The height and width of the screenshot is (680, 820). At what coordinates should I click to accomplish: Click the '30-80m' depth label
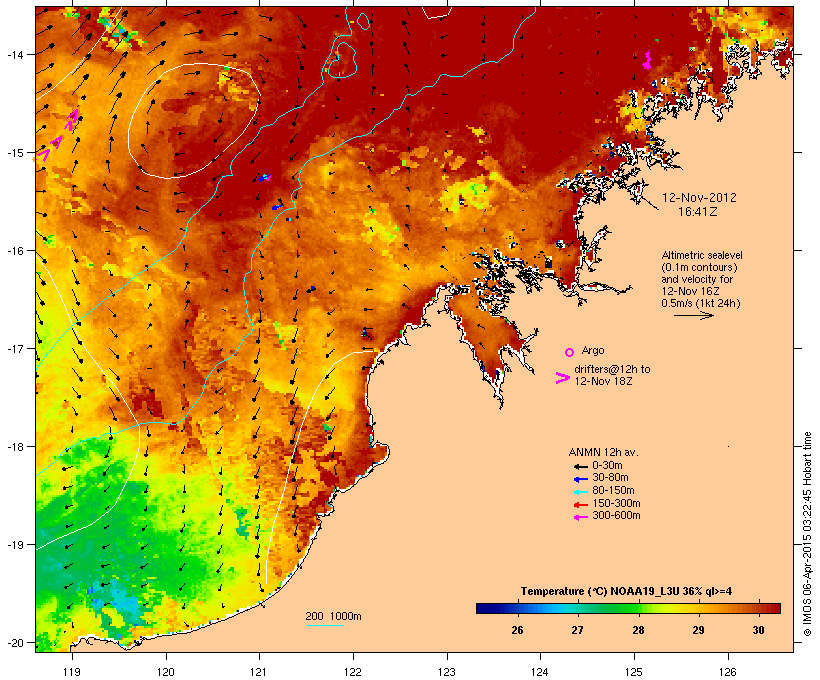click(x=610, y=478)
